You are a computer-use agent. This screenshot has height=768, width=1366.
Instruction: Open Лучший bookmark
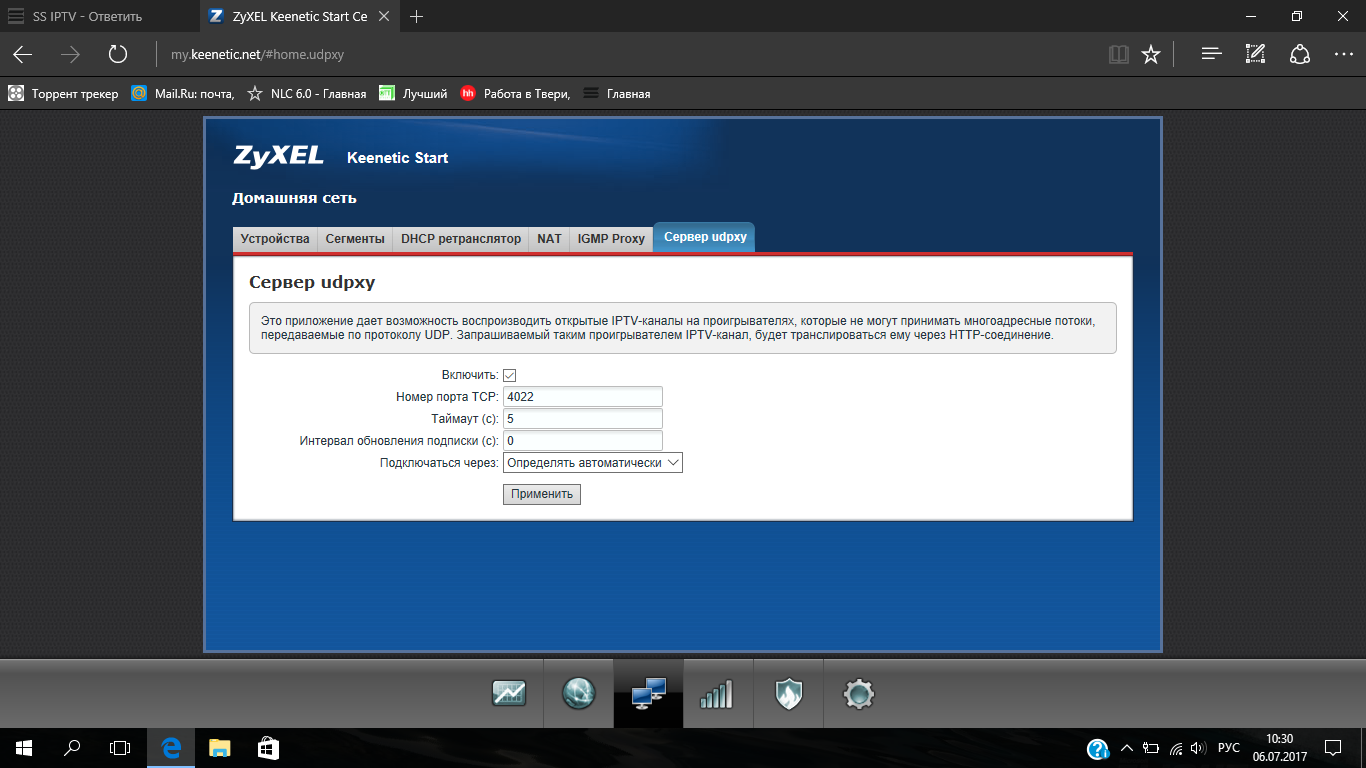(413, 94)
